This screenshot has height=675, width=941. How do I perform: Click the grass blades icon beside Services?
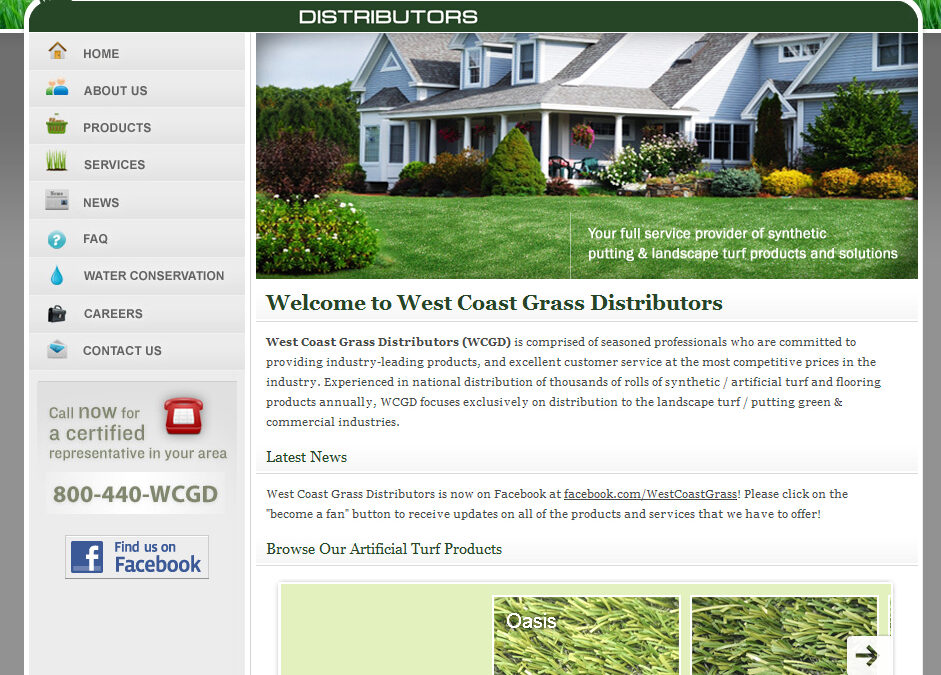(x=56, y=161)
